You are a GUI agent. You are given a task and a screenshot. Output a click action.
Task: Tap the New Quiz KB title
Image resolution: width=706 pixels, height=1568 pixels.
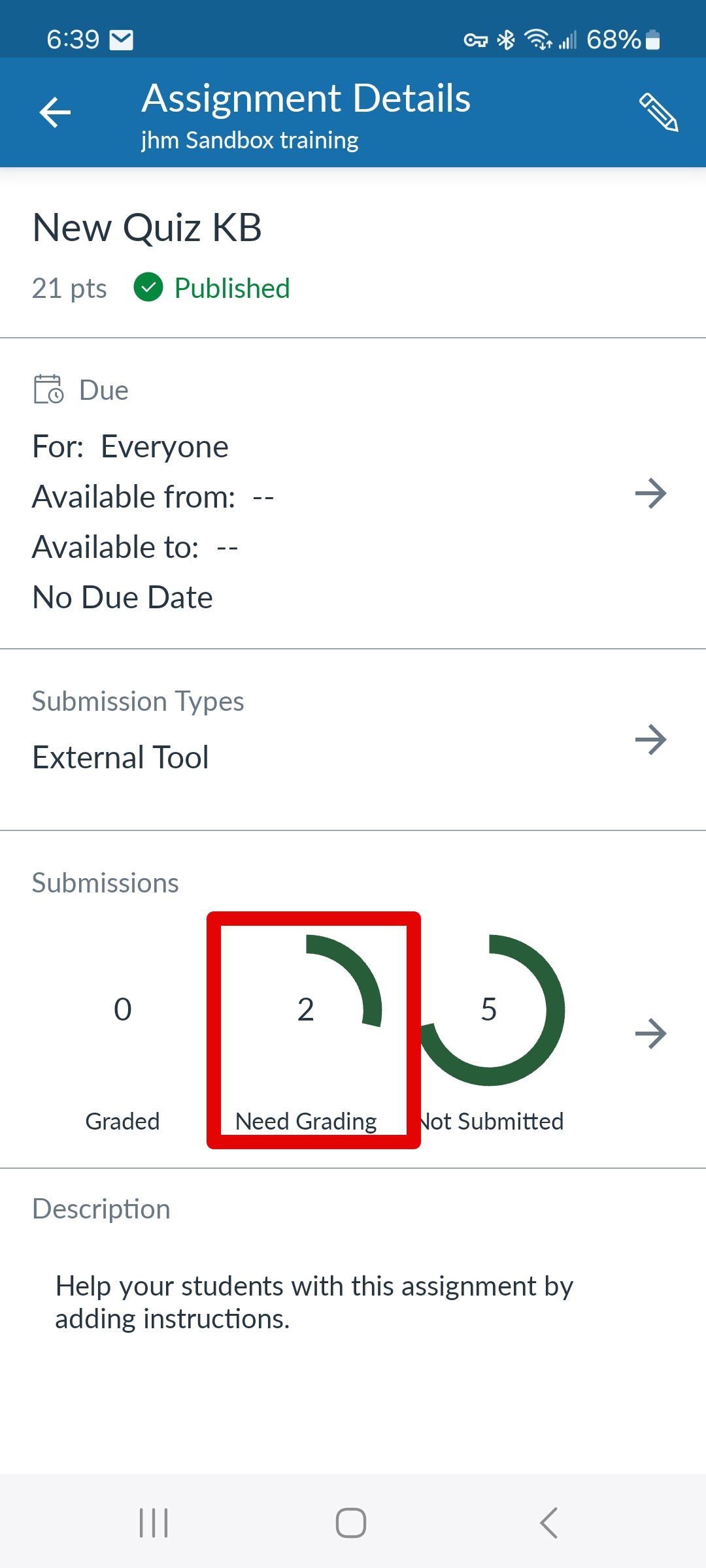[147, 228]
